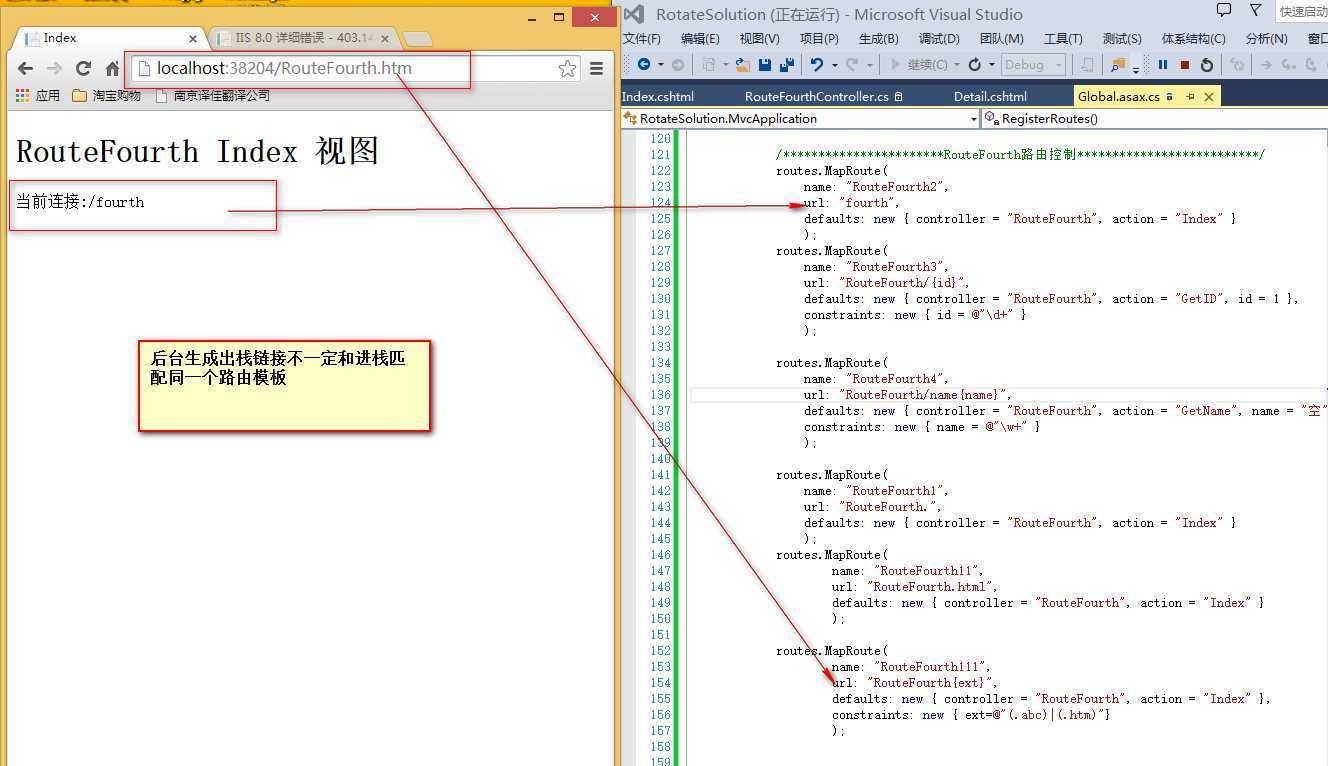This screenshot has width=1328, height=766.
Task: Open the 文件(F) menu in Visual Studio
Action: 641,38
